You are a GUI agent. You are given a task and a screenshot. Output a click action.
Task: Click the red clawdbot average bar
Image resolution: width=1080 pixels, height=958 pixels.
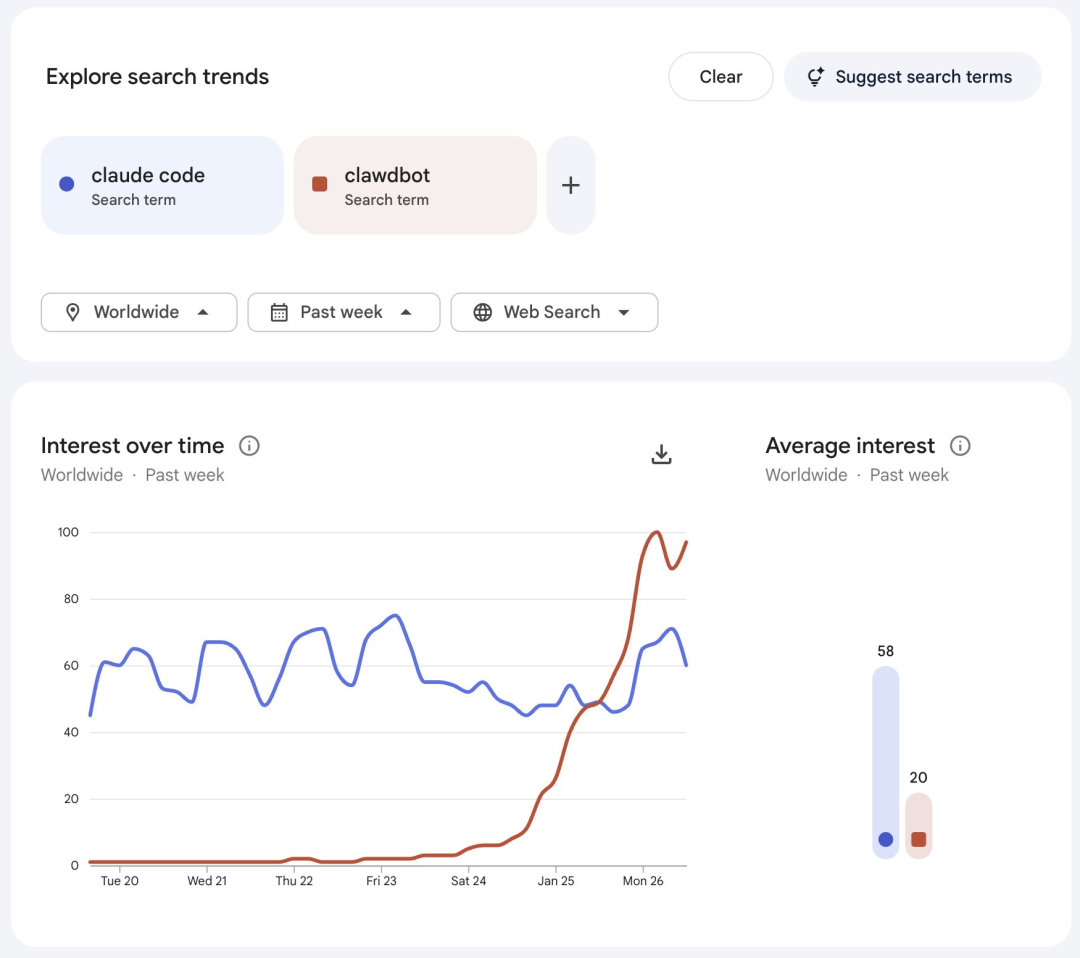click(x=918, y=825)
